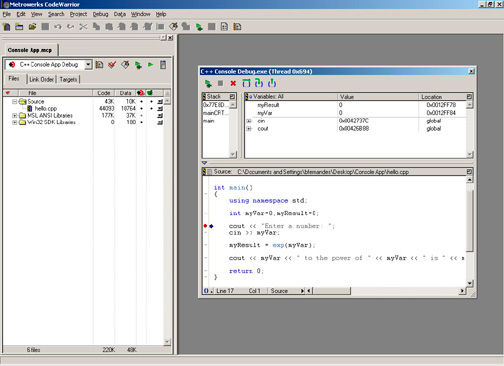
Task: Click the Debug icon in project window toolbar
Action: click(138, 65)
